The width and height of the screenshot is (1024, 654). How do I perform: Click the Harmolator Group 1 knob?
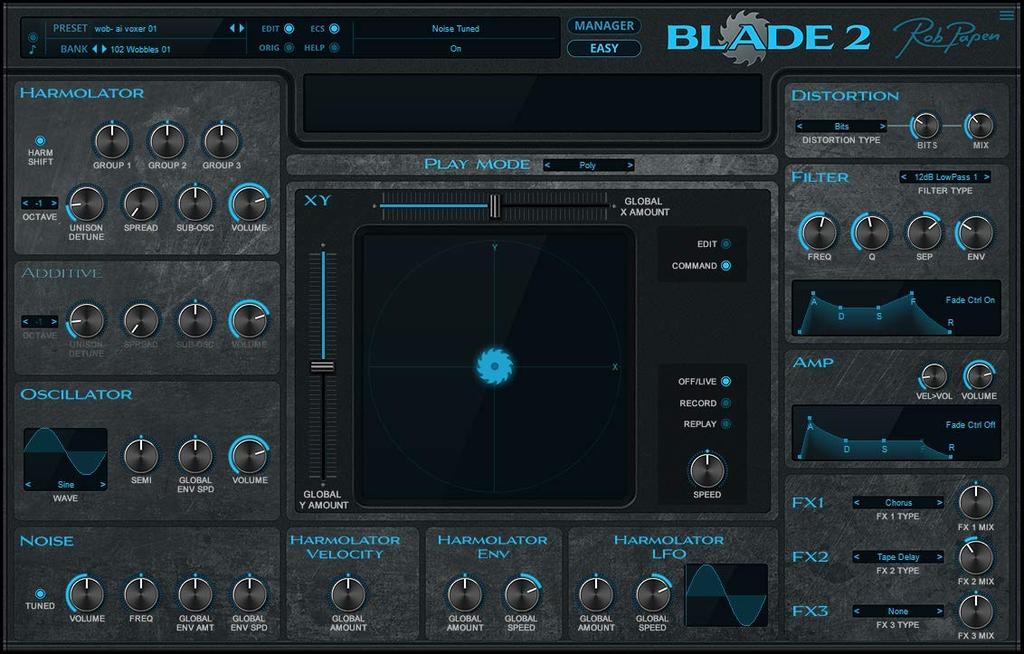112,141
